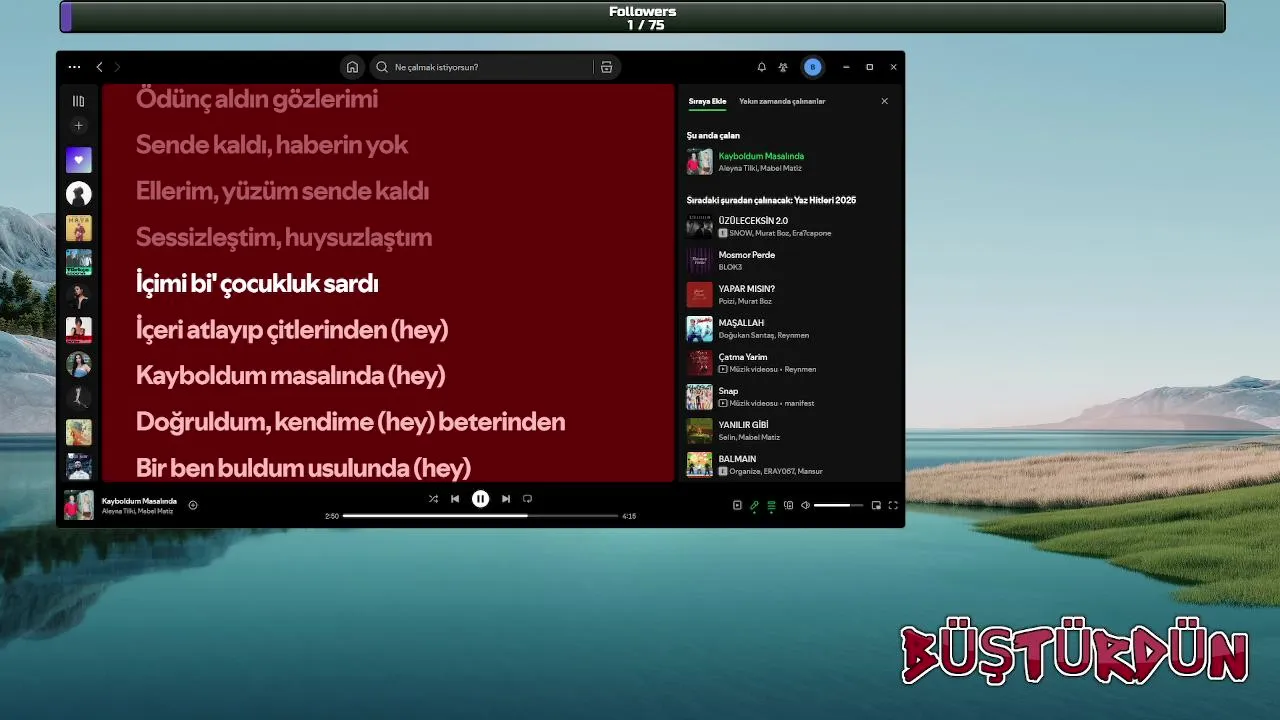The height and width of the screenshot is (720, 1280).
Task: Expand Your Library sidebar icon
Action: coord(78,101)
